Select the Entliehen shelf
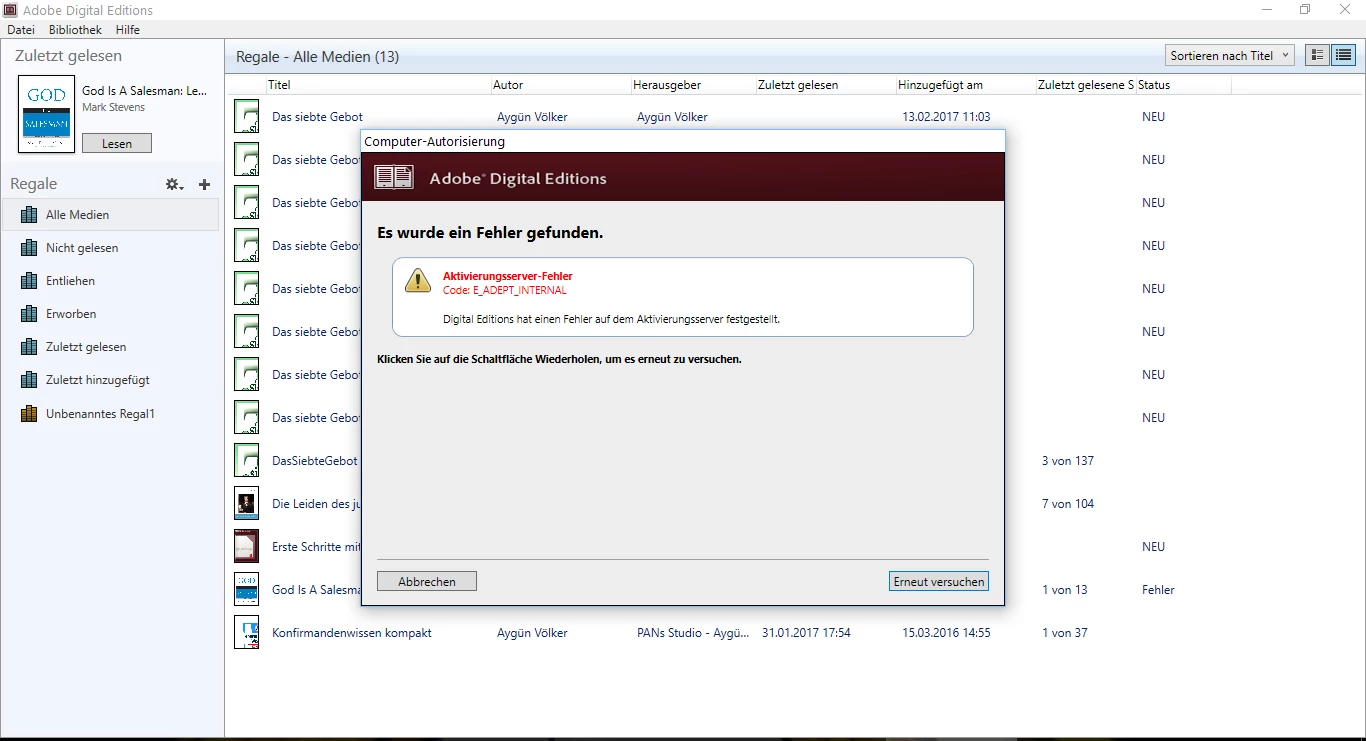 point(111,281)
